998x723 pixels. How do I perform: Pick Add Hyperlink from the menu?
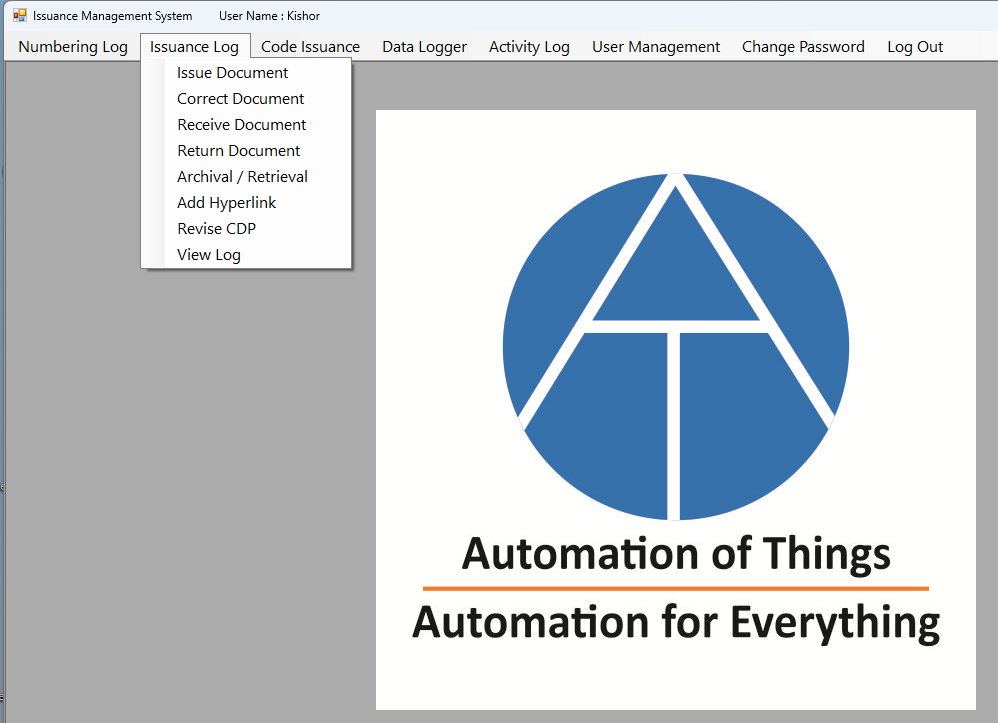[x=246, y=202]
